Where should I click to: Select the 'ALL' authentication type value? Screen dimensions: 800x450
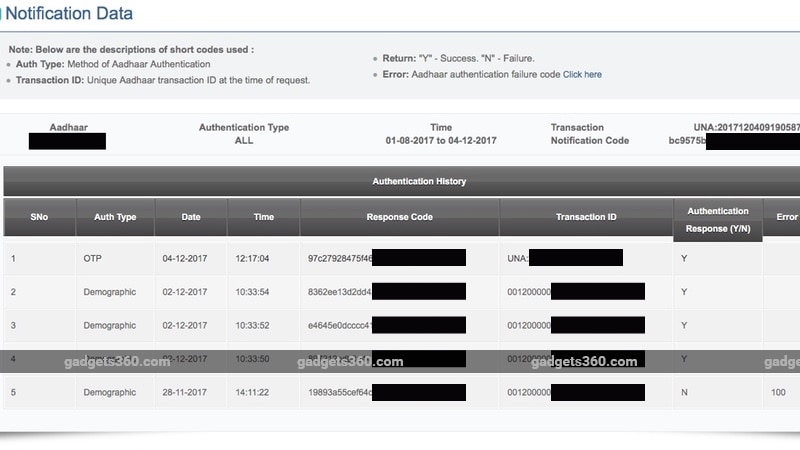click(x=244, y=141)
